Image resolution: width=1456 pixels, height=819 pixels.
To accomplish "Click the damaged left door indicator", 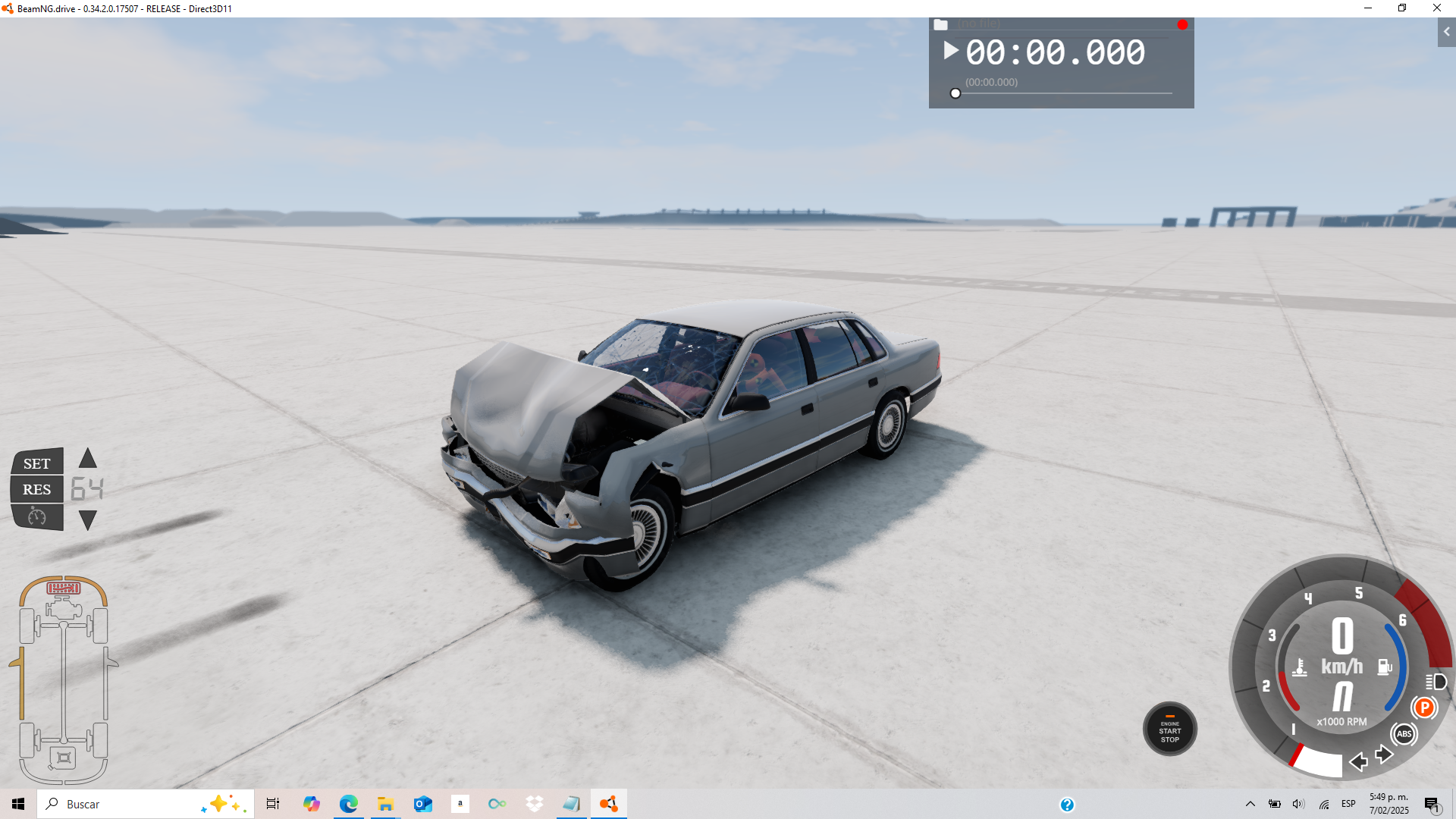I will click(20, 682).
